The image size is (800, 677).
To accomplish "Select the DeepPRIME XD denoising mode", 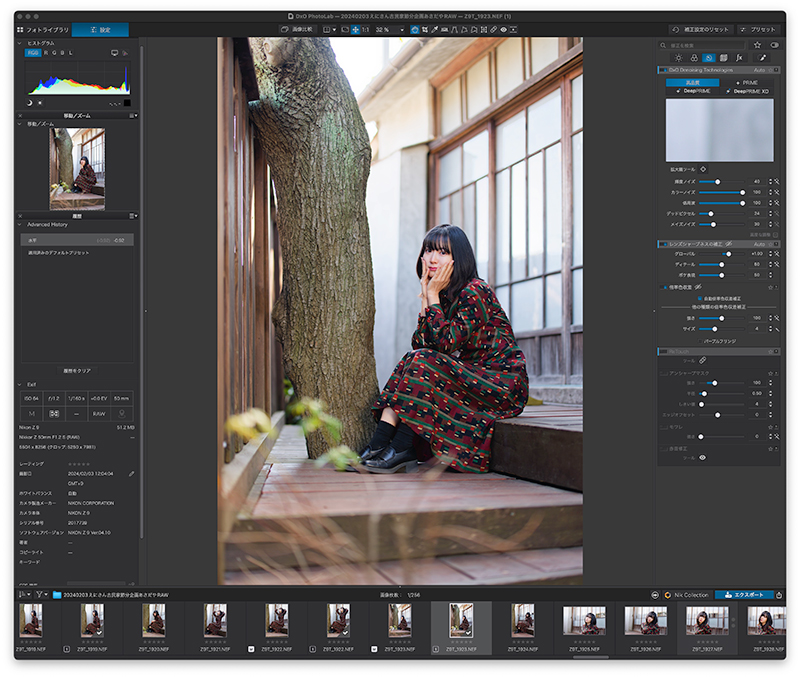I will click(747, 91).
